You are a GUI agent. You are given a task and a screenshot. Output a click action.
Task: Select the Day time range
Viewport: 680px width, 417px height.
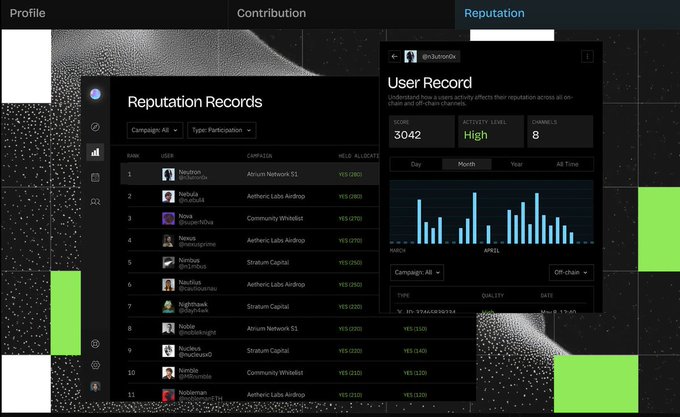click(416, 164)
